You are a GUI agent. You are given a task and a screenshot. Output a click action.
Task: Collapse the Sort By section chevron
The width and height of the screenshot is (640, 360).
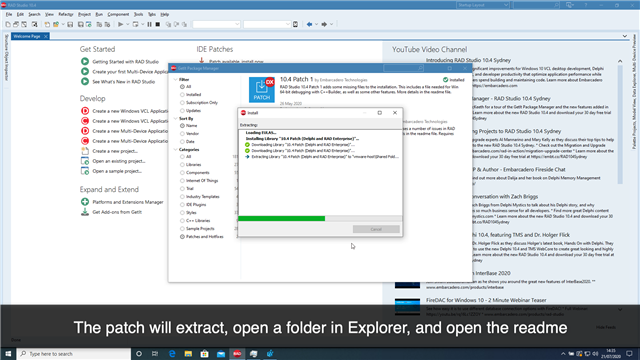(x=176, y=118)
